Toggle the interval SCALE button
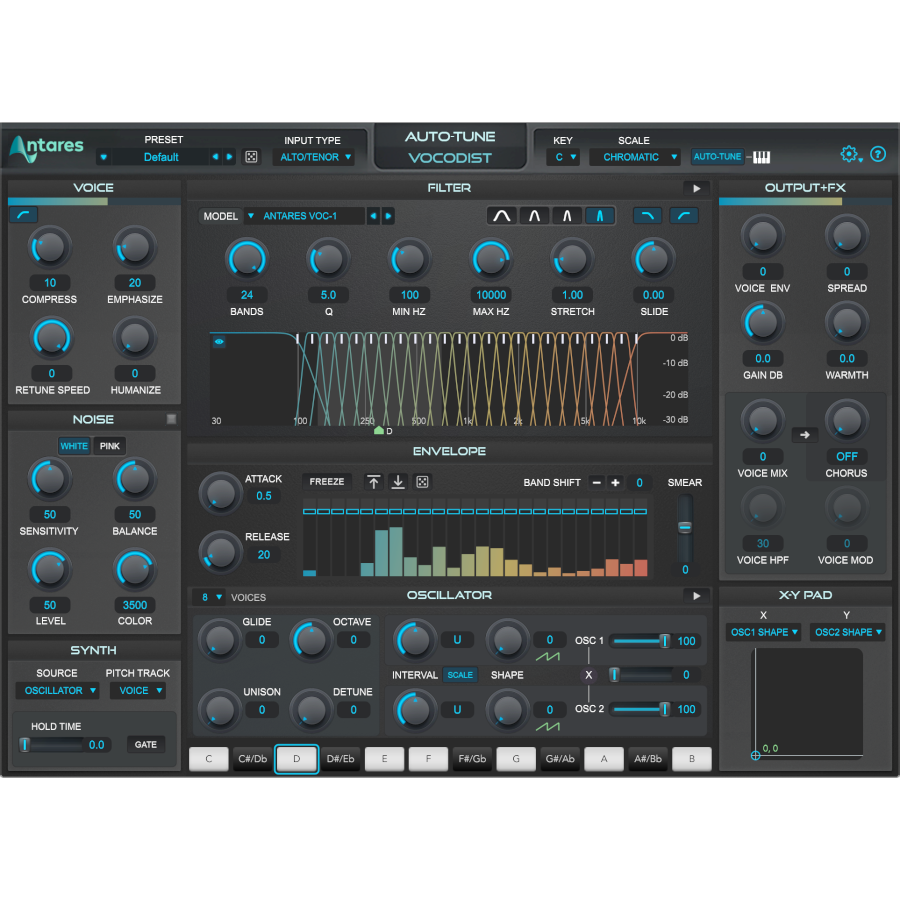 pyautogui.click(x=460, y=675)
